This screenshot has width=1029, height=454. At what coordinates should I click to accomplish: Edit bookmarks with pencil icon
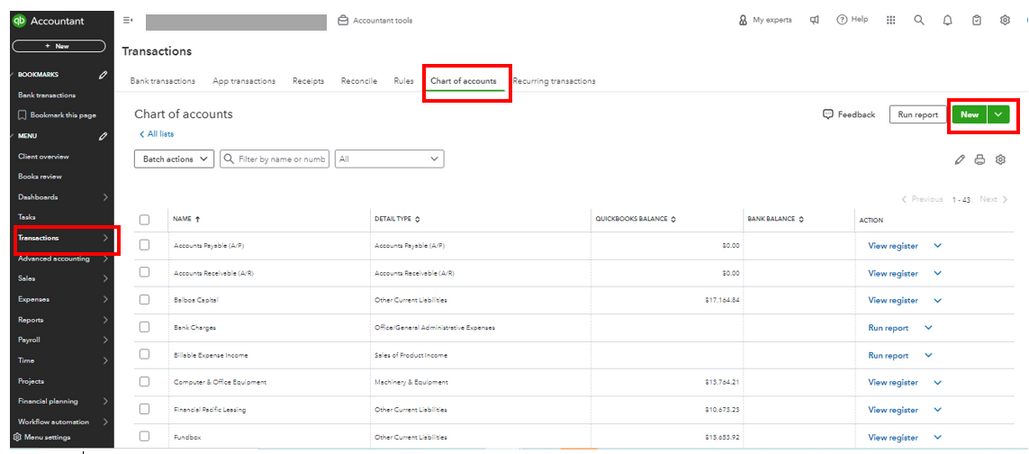click(x=103, y=75)
